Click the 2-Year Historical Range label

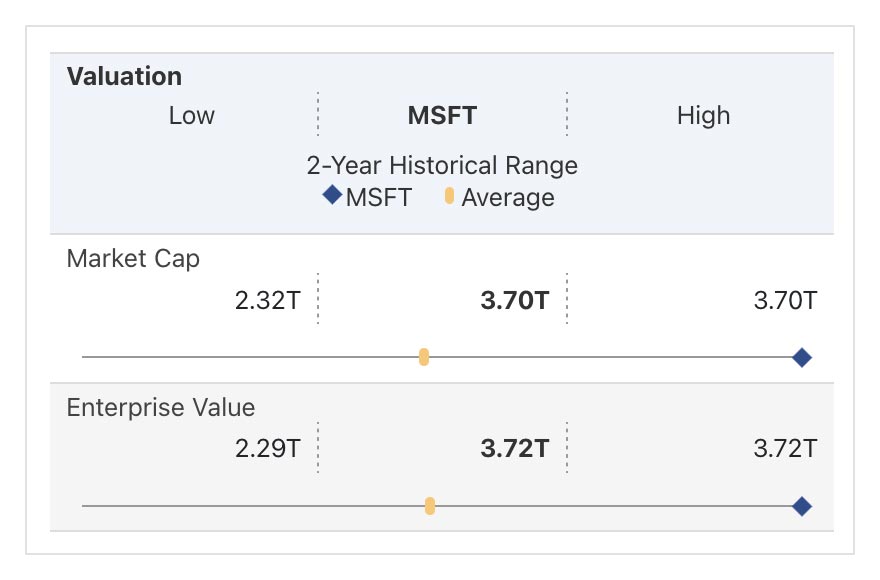[x=442, y=165]
